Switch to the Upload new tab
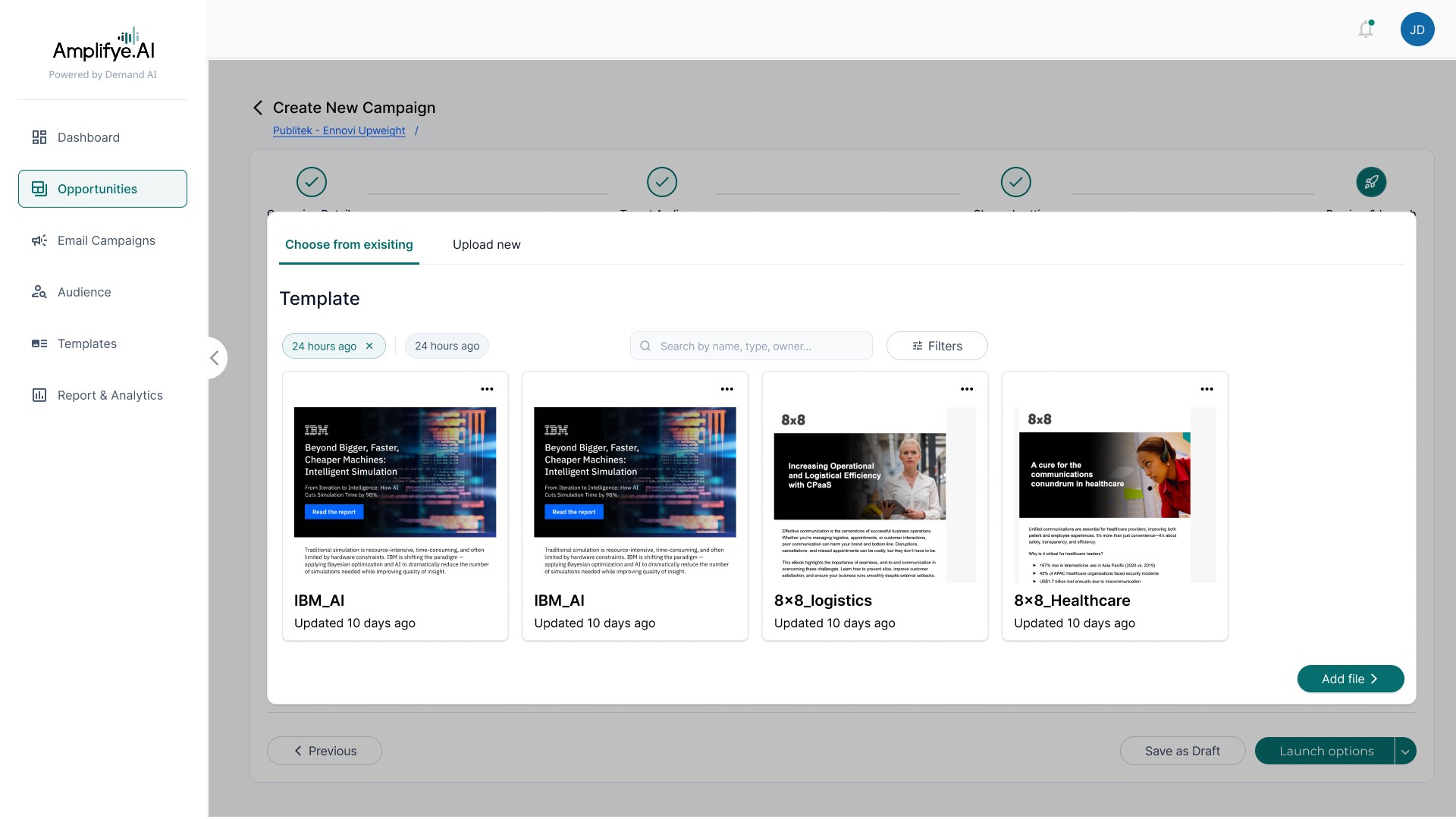This screenshot has height=819, width=1456. (486, 244)
